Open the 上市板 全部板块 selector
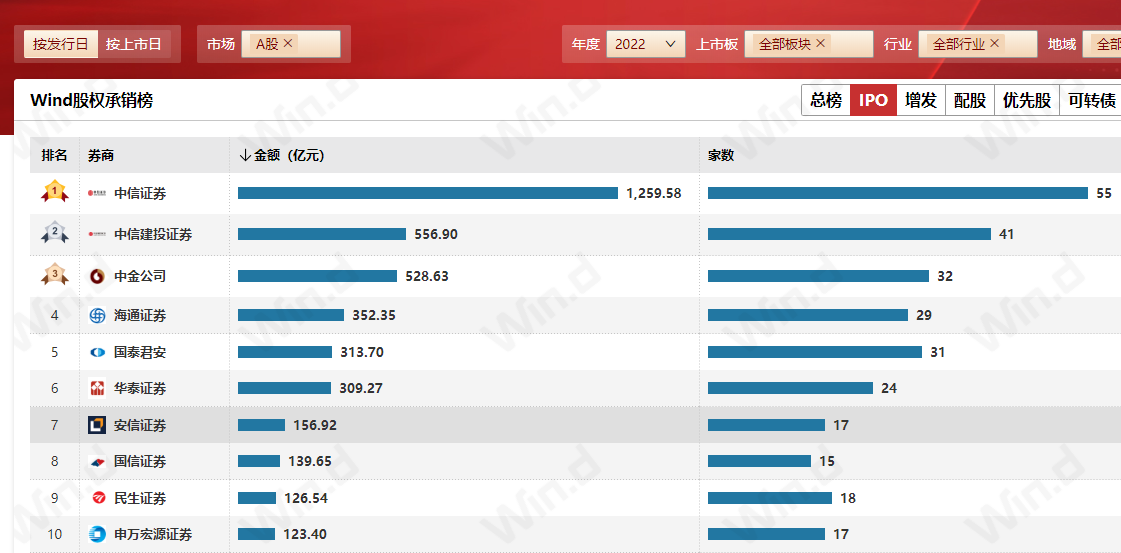 click(808, 44)
